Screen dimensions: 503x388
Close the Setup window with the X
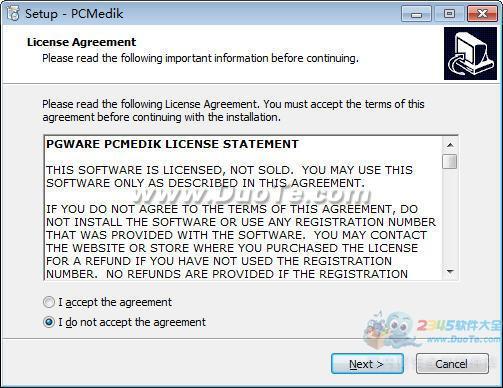pos(482,14)
